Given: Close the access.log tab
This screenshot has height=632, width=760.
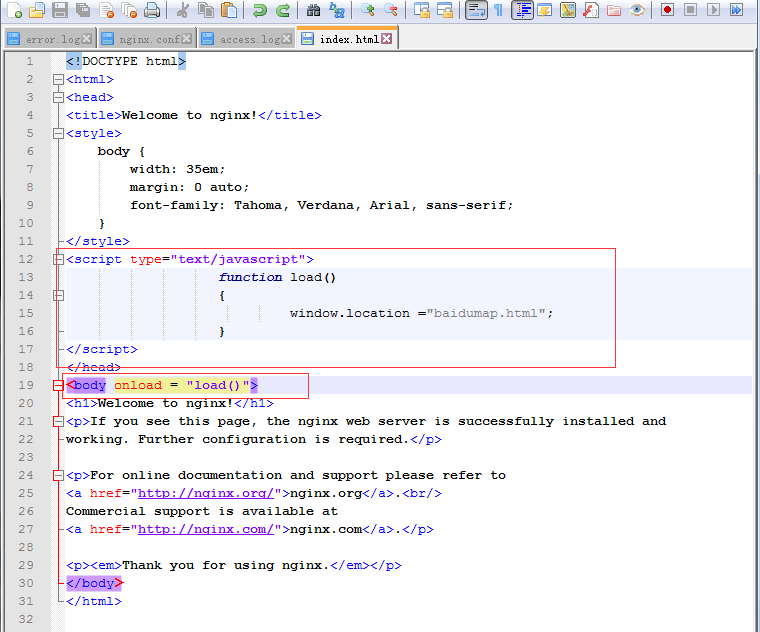Looking at the screenshot, I should [x=287, y=39].
